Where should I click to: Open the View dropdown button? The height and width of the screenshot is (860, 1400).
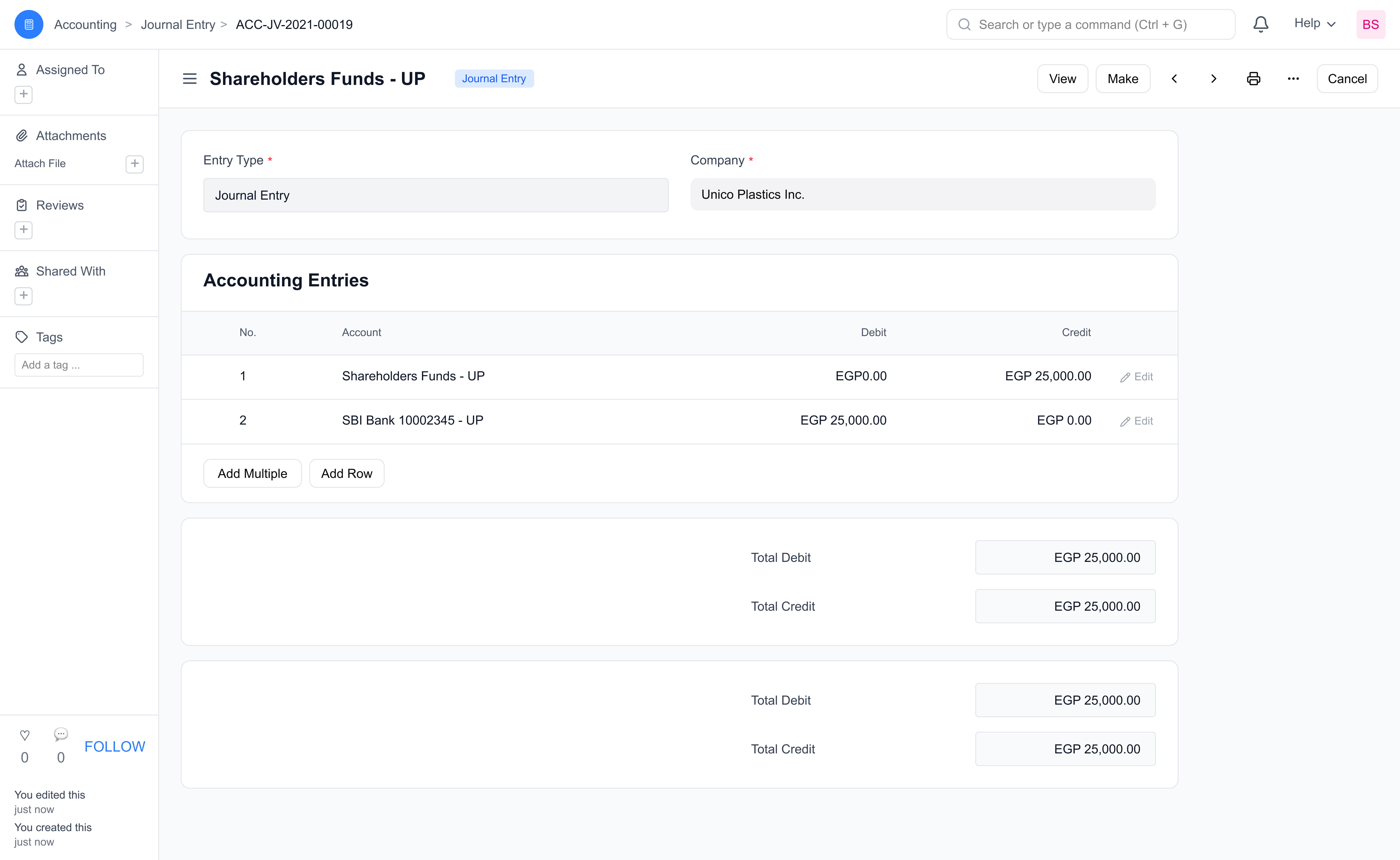point(1062,79)
